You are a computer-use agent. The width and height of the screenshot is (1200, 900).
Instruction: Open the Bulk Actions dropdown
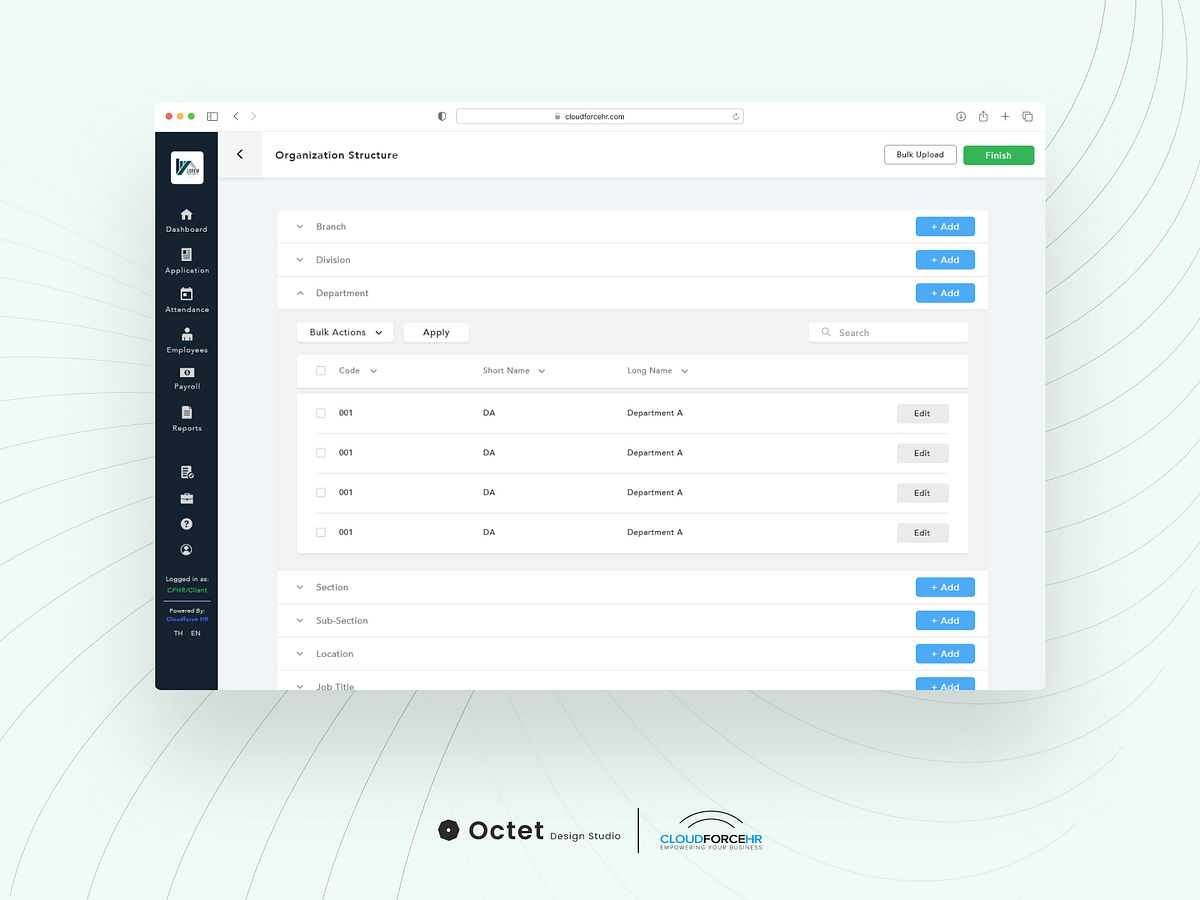click(x=344, y=331)
